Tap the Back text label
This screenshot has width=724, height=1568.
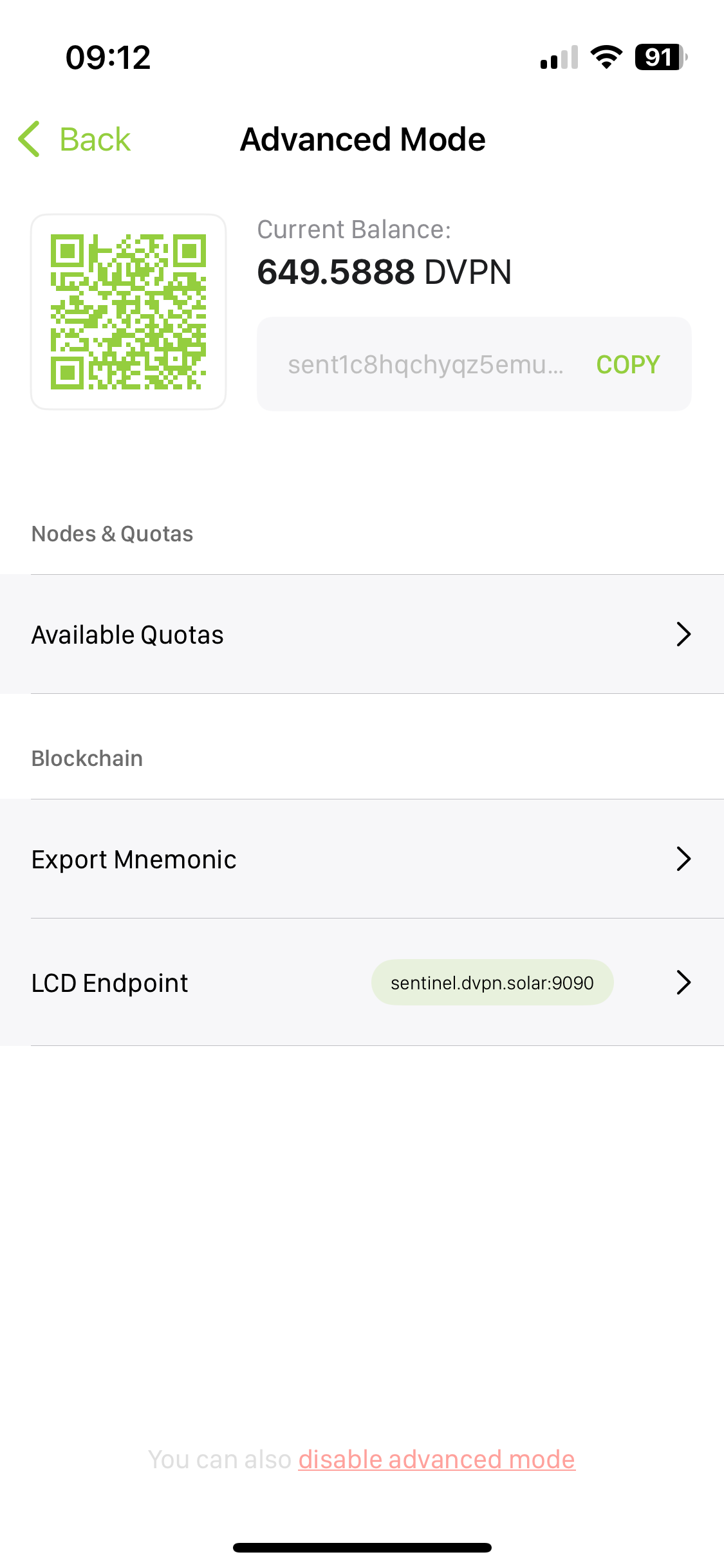pyautogui.click(x=95, y=140)
